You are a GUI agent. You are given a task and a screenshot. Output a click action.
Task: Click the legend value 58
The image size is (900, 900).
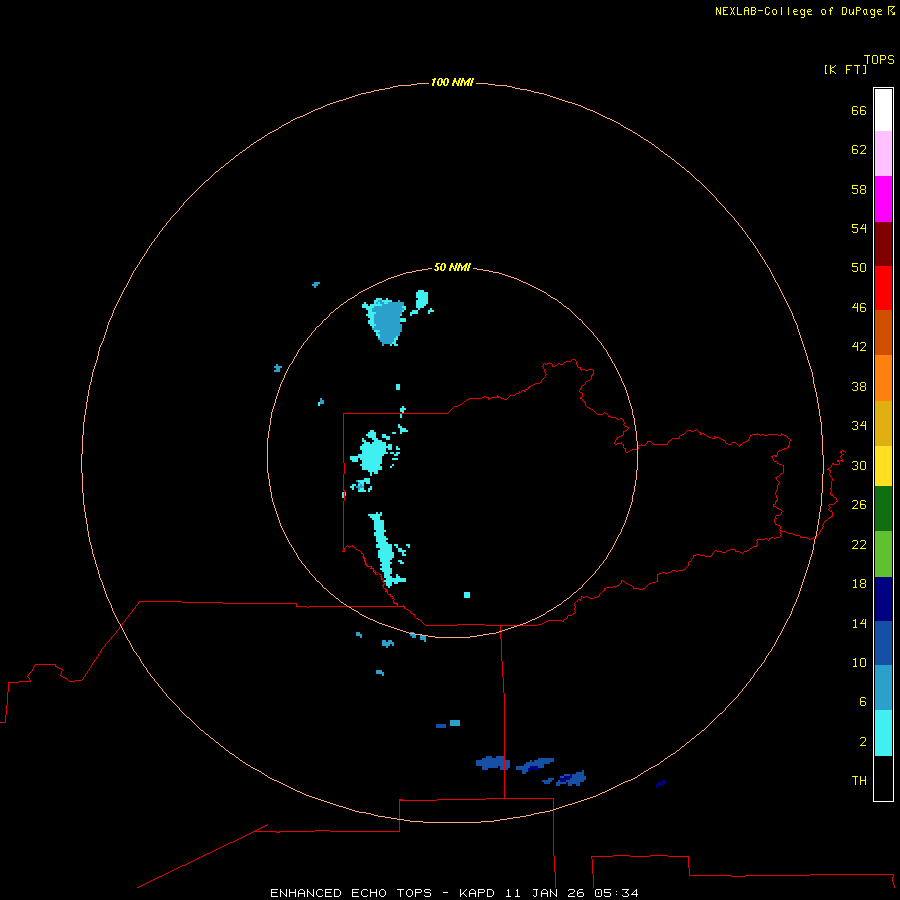click(x=859, y=189)
